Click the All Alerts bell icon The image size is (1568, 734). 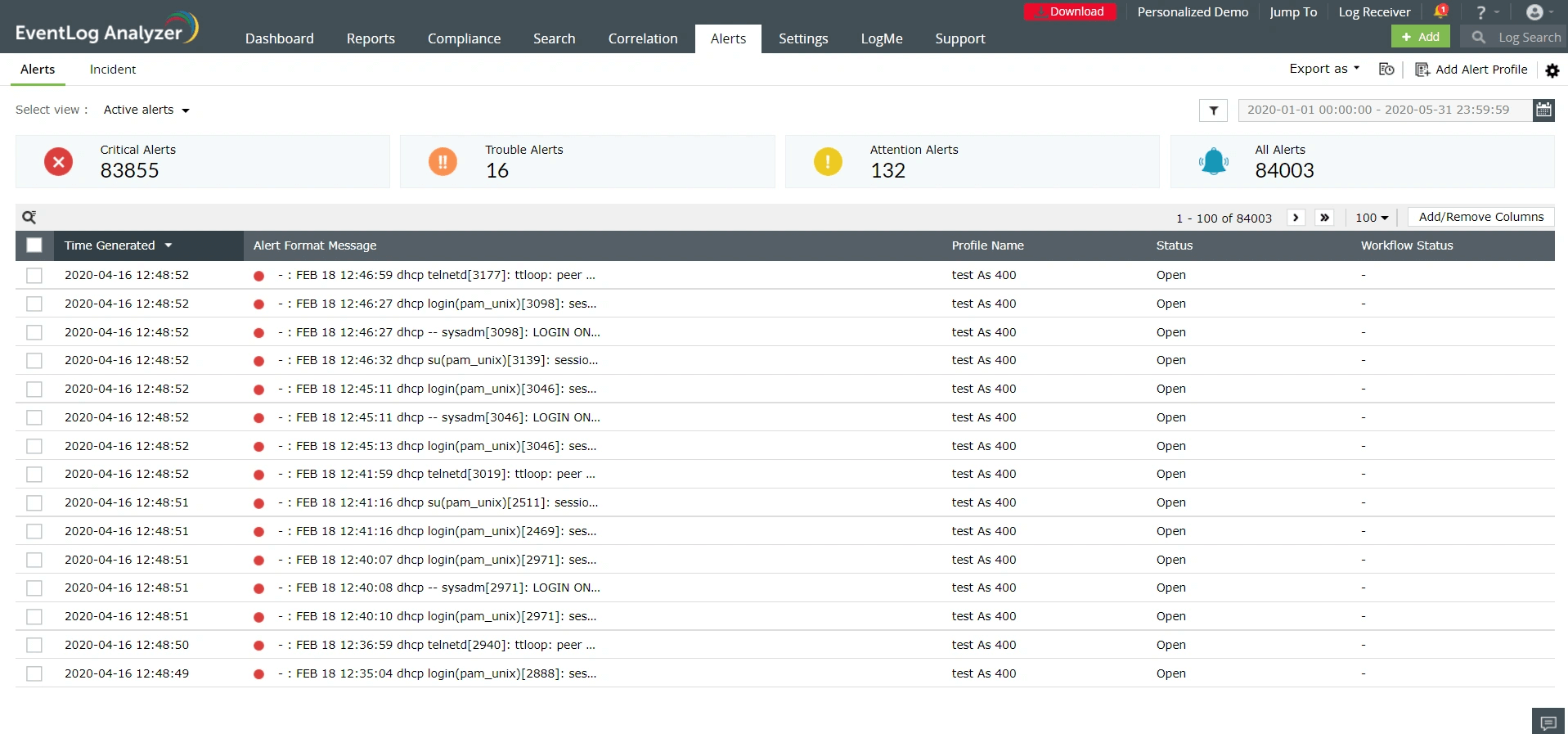(x=1213, y=162)
